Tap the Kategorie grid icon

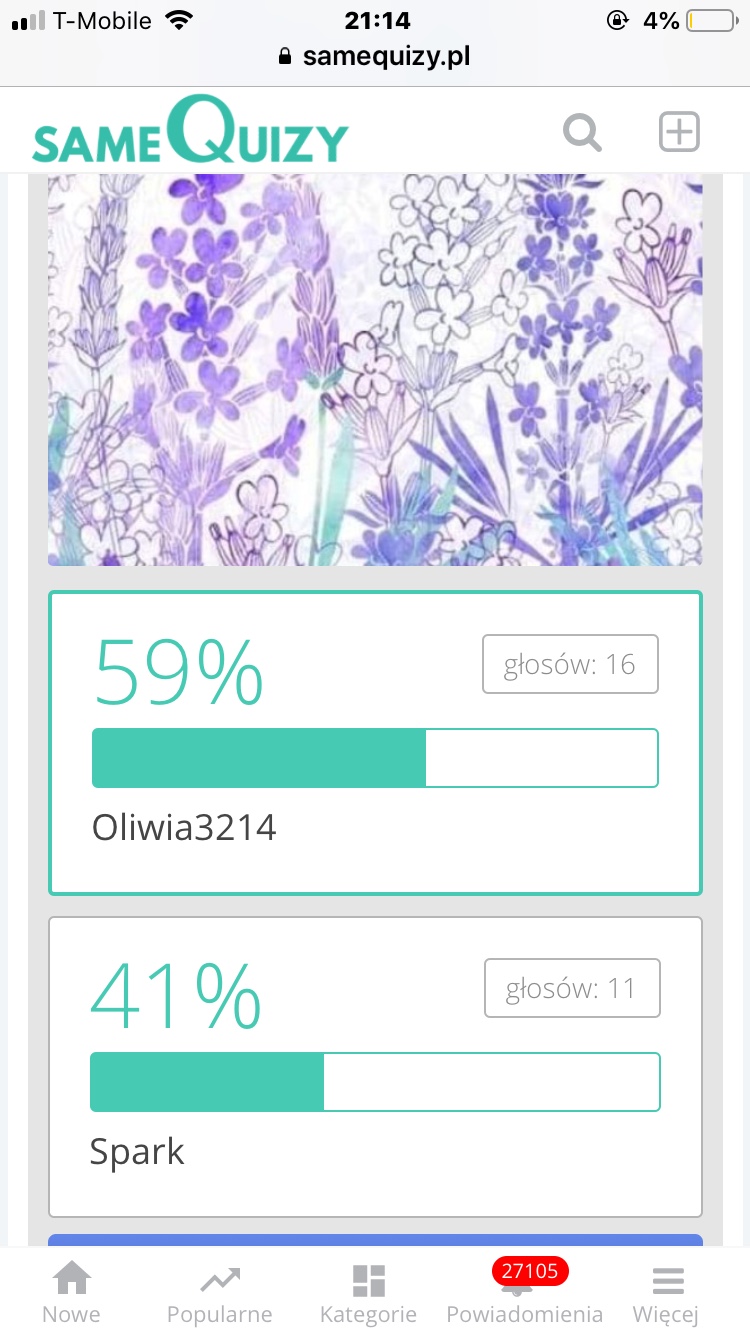point(368,1281)
